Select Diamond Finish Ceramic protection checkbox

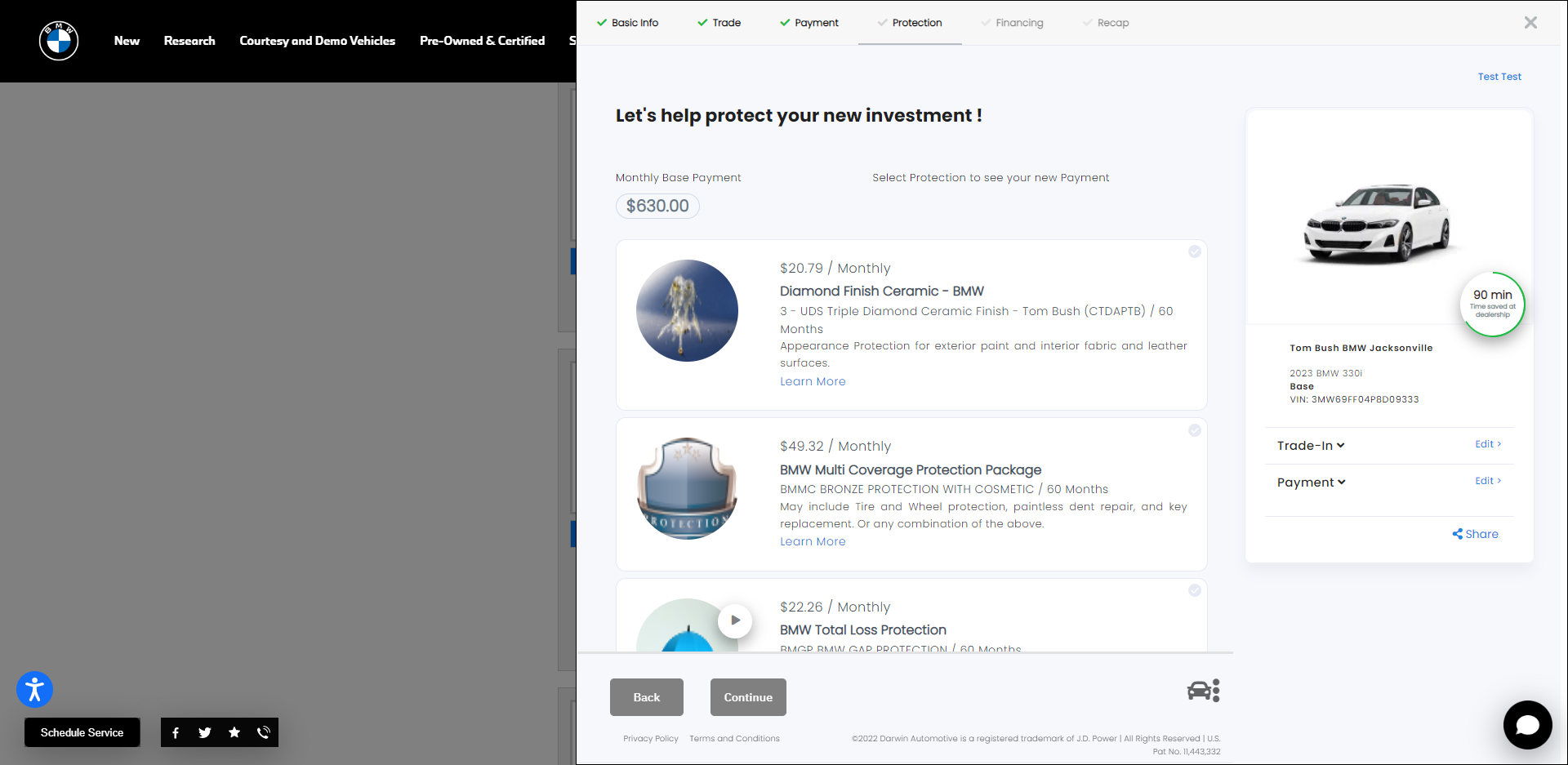click(x=1195, y=251)
